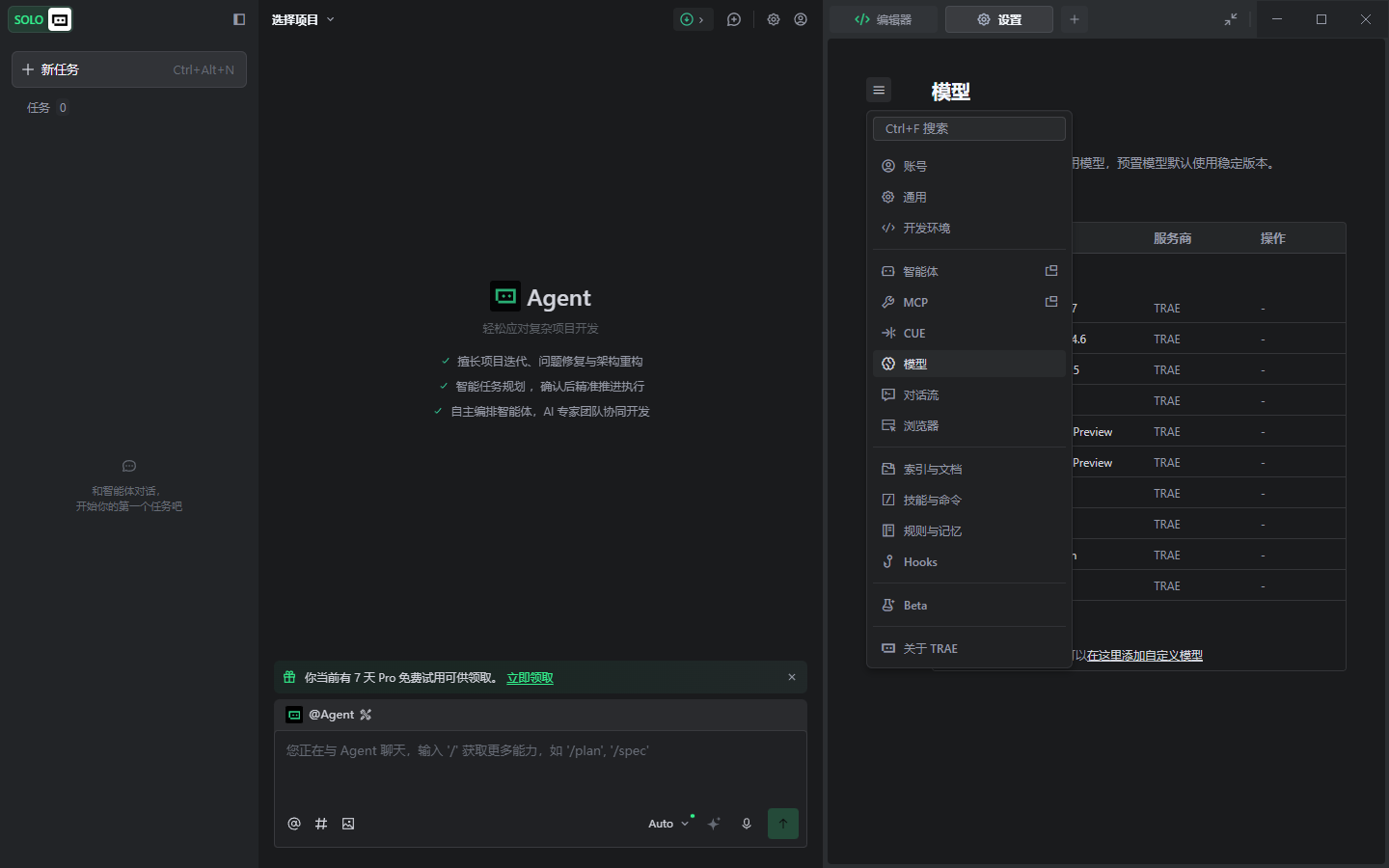Viewport: 1389px width, 868px height.
Task: Open the 关于 TRAE entry
Action: coord(969,648)
